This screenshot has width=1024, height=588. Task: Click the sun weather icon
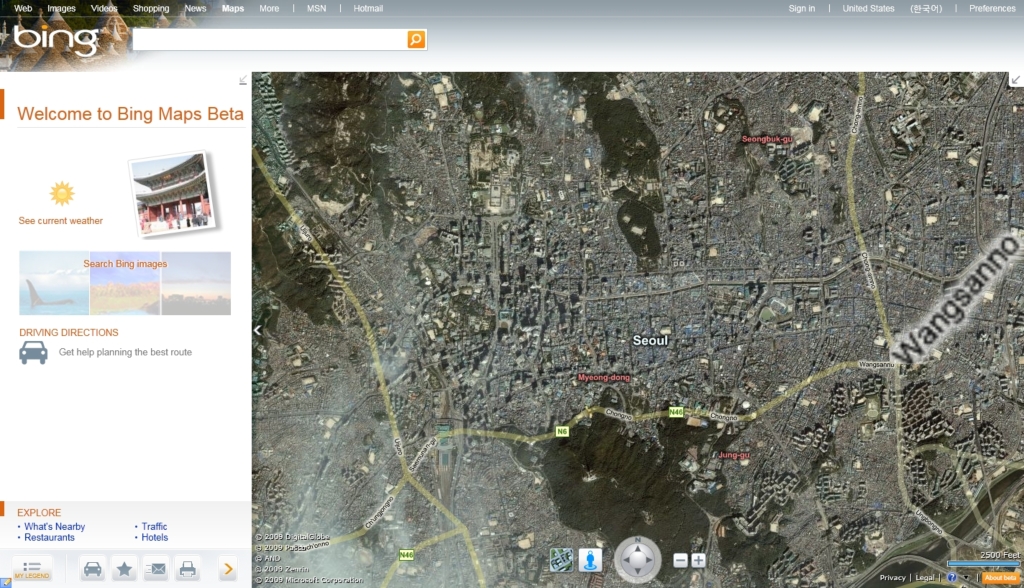(62, 193)
